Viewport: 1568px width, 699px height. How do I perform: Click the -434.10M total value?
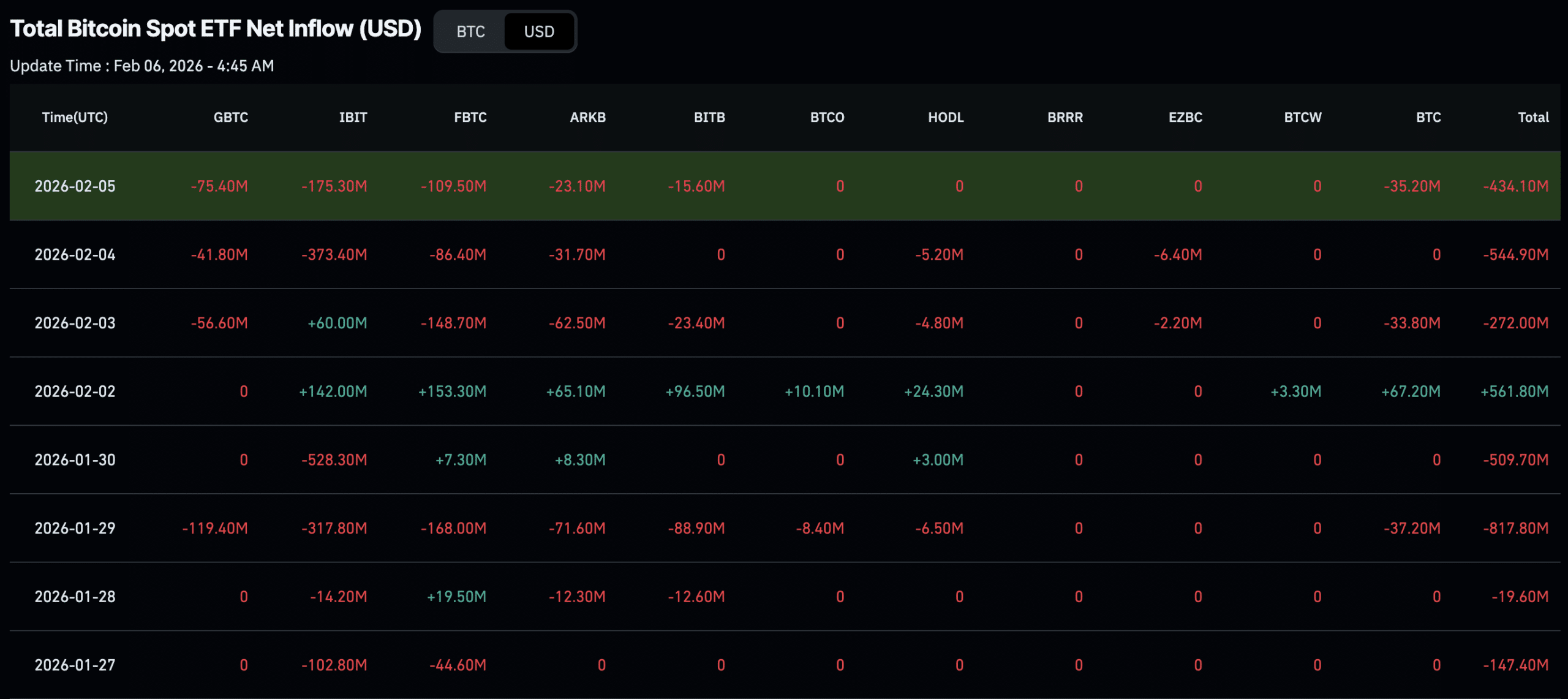1516,186
